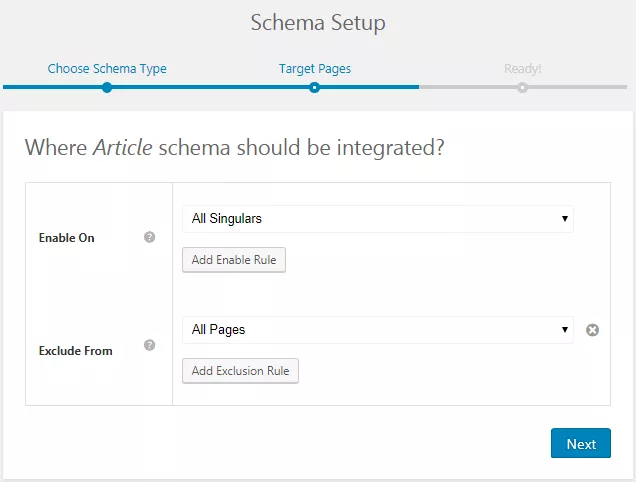Click the Choose Schema Type step dot
Image resolution: width=636 pixels, height=482 pixels.
coord(107,87)
